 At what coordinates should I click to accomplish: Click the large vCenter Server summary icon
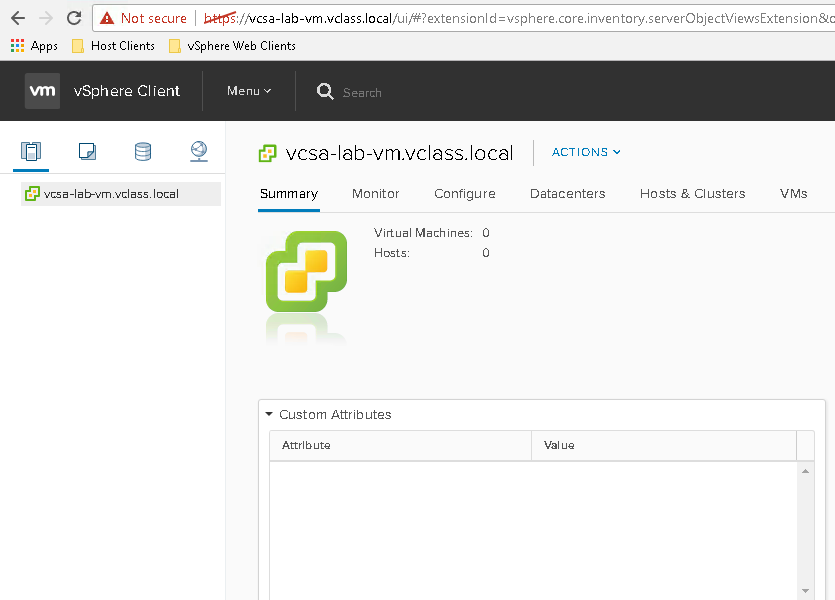[x=306, y=271]
